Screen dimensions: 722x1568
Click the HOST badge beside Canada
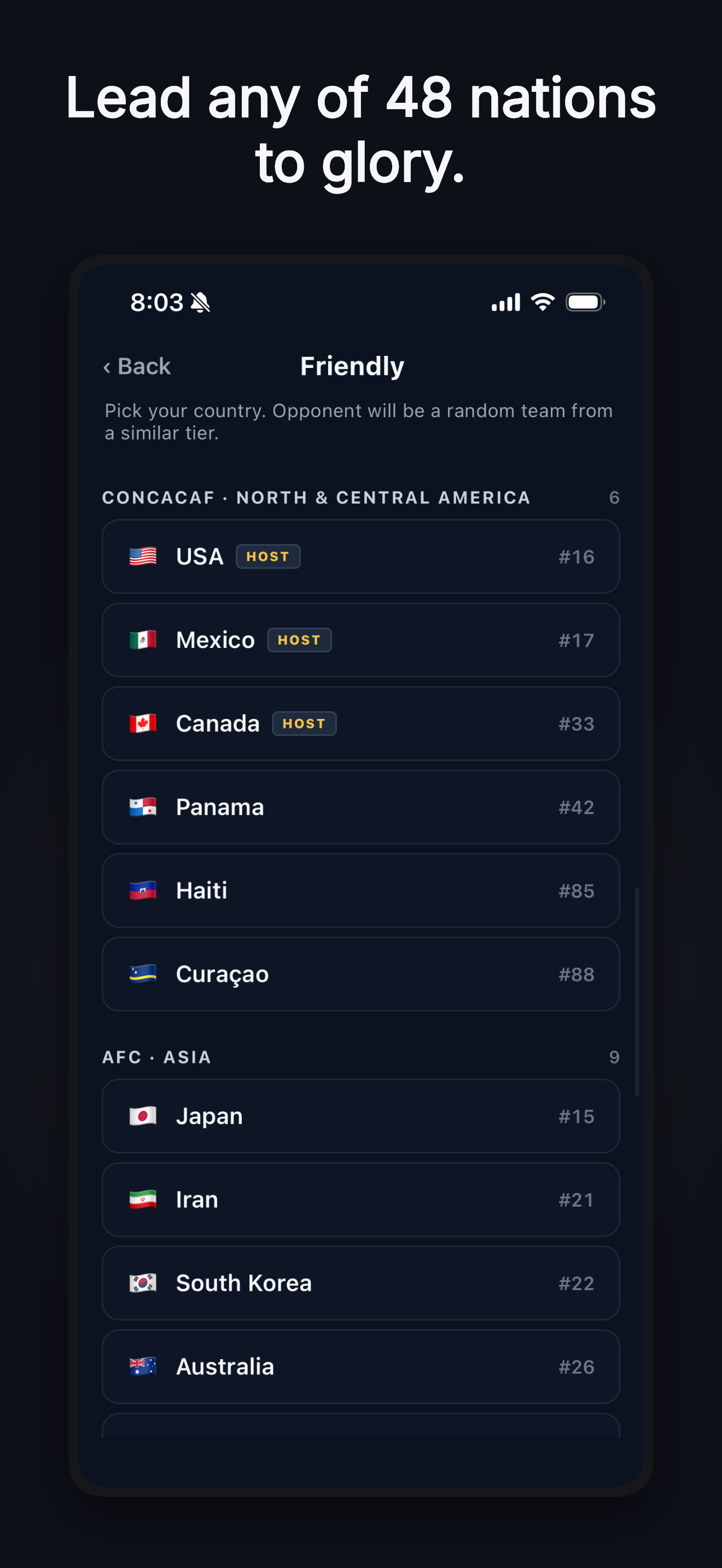pyautogui.click(x=304, y=723)
